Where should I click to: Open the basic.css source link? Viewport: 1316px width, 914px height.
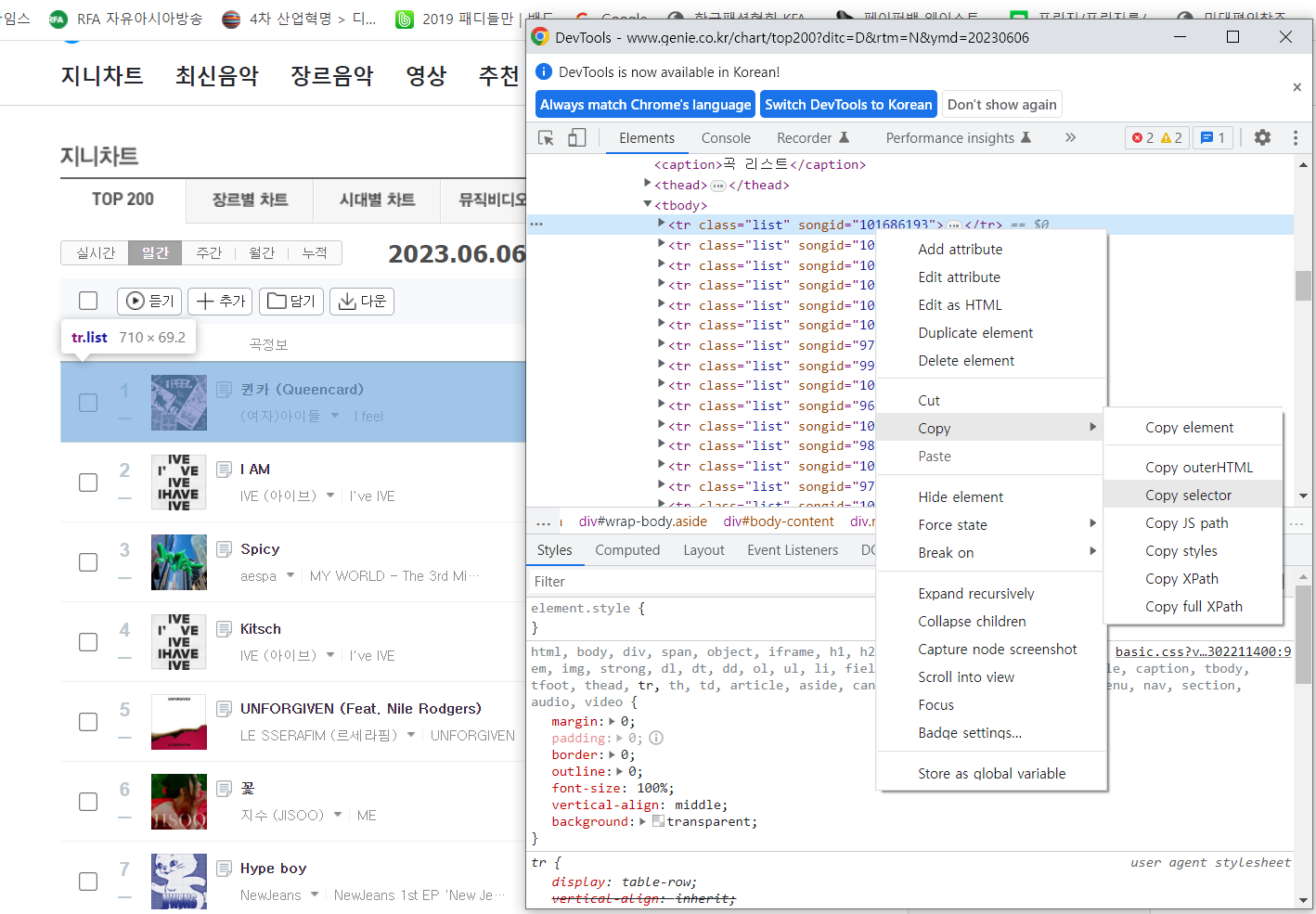(1203, 651)
